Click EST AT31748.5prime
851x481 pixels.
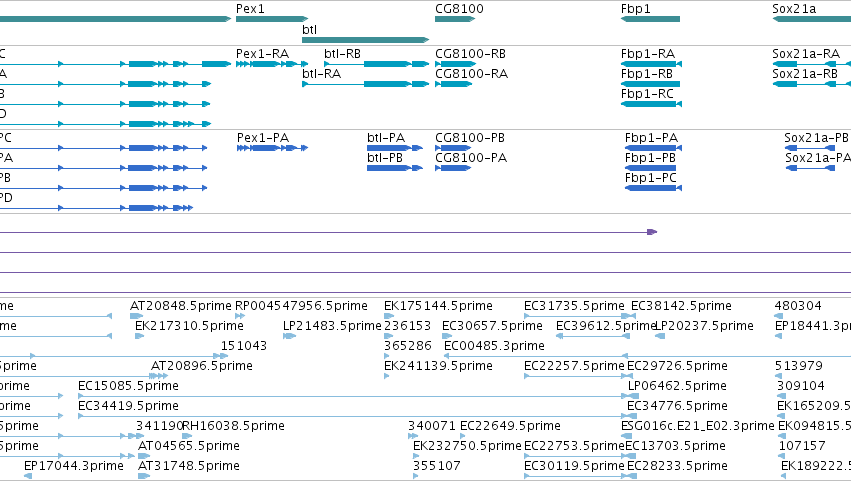pos(188,466)
